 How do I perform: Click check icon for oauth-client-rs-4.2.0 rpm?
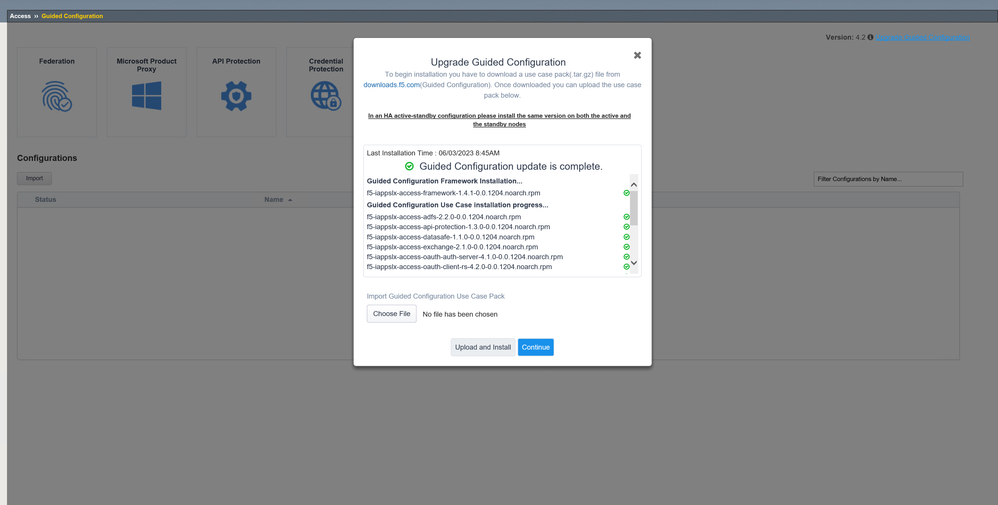point(626,267)
